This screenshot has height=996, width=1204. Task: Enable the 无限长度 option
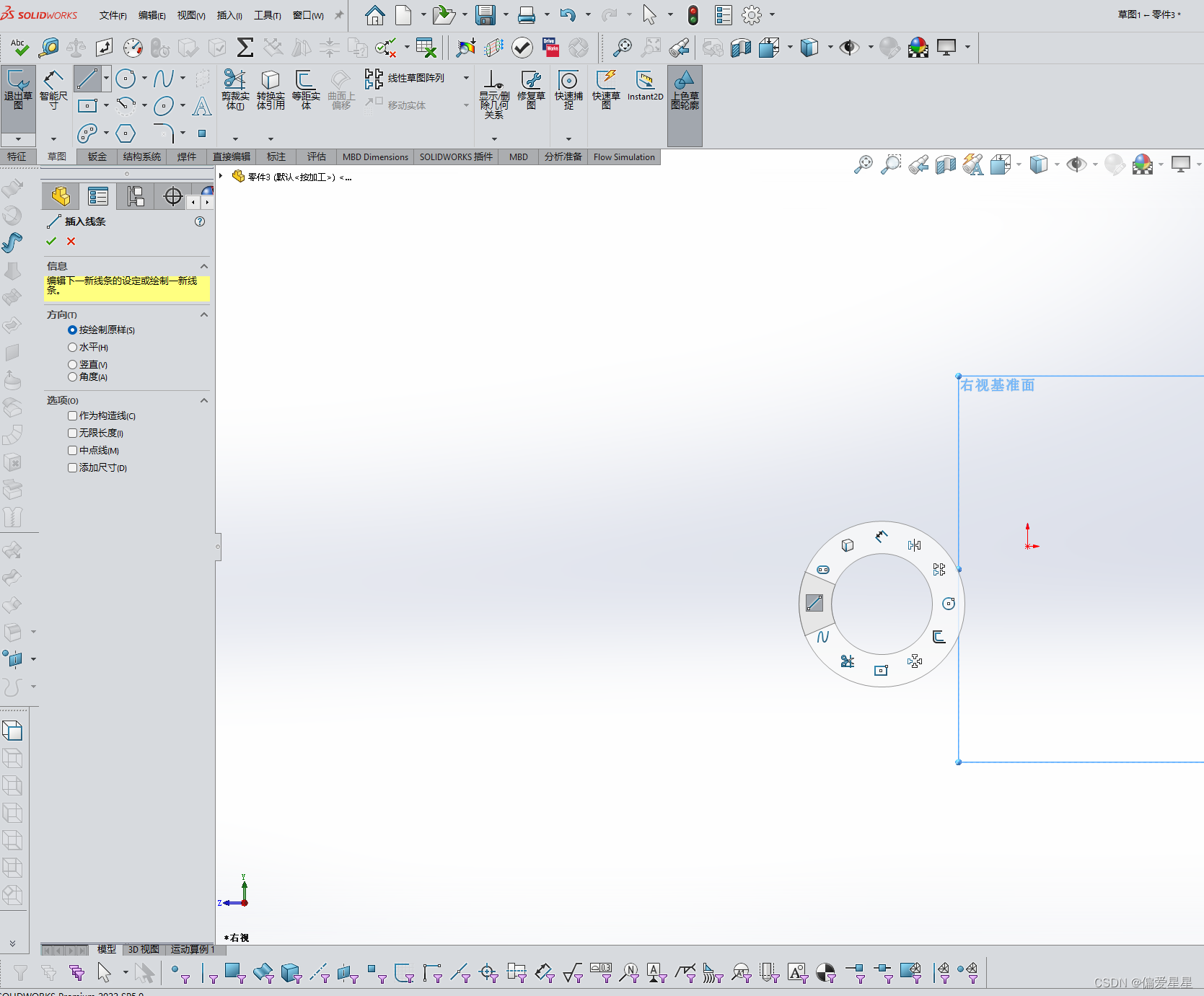pos(72,433)
